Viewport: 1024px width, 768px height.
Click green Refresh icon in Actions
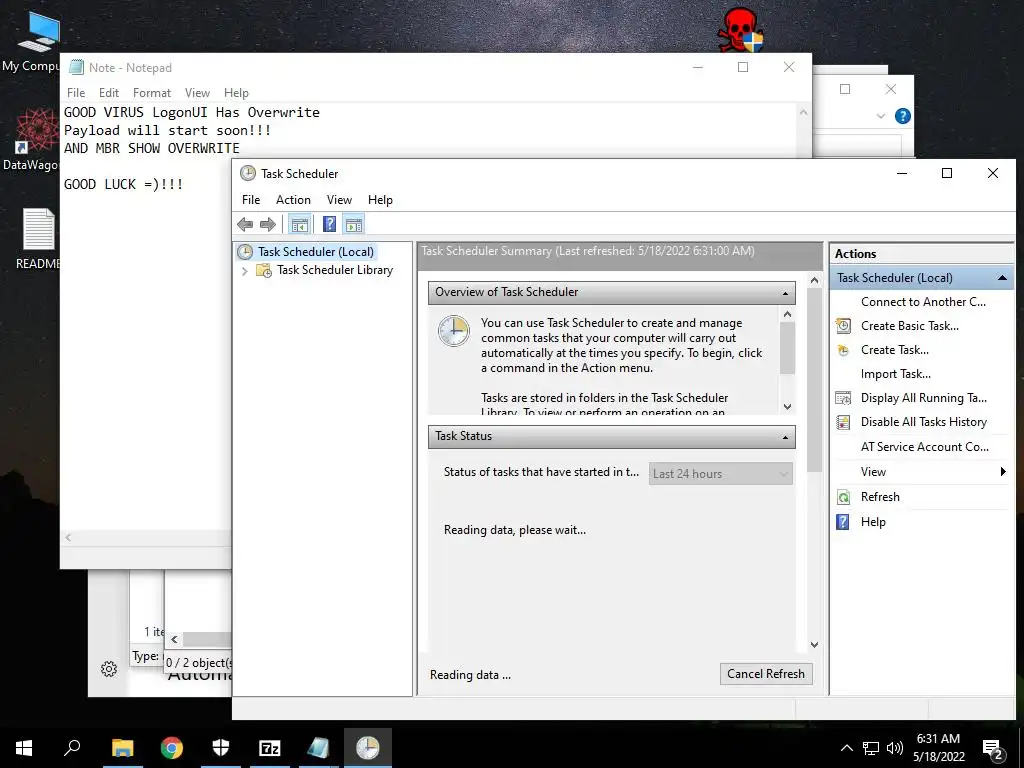click(843, 498)
